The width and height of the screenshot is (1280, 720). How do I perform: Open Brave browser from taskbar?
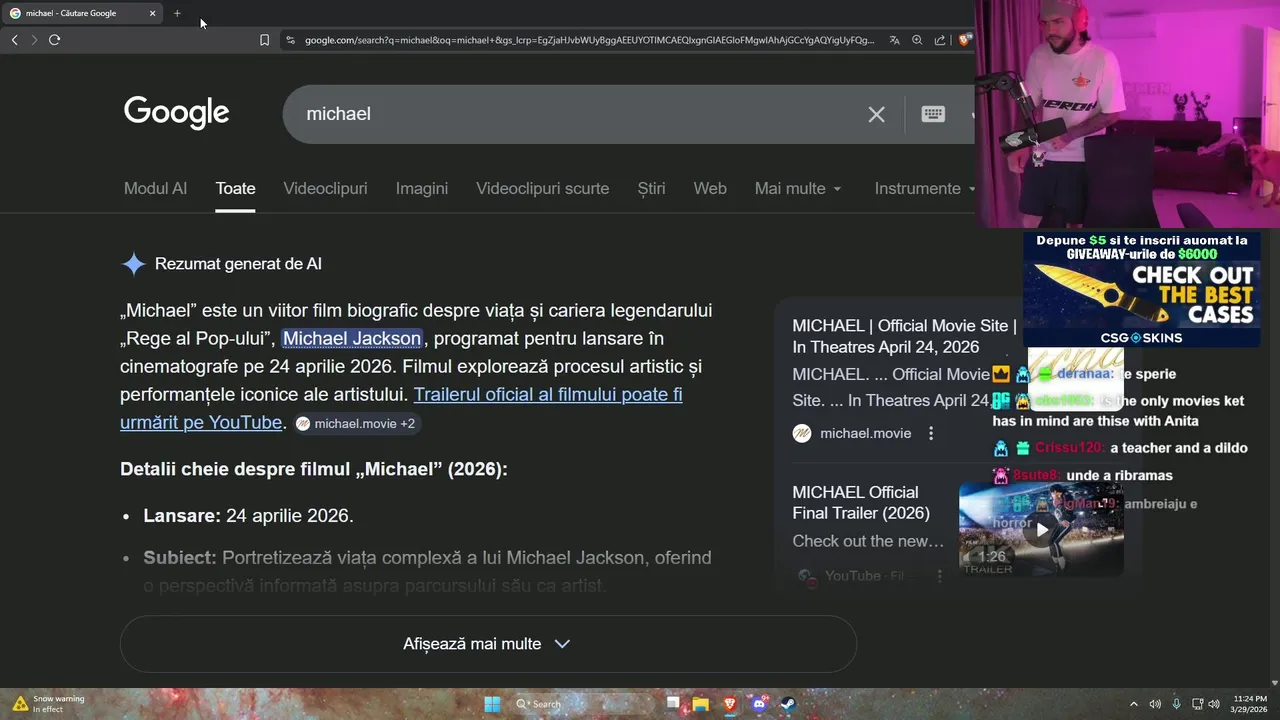point(730,704)
